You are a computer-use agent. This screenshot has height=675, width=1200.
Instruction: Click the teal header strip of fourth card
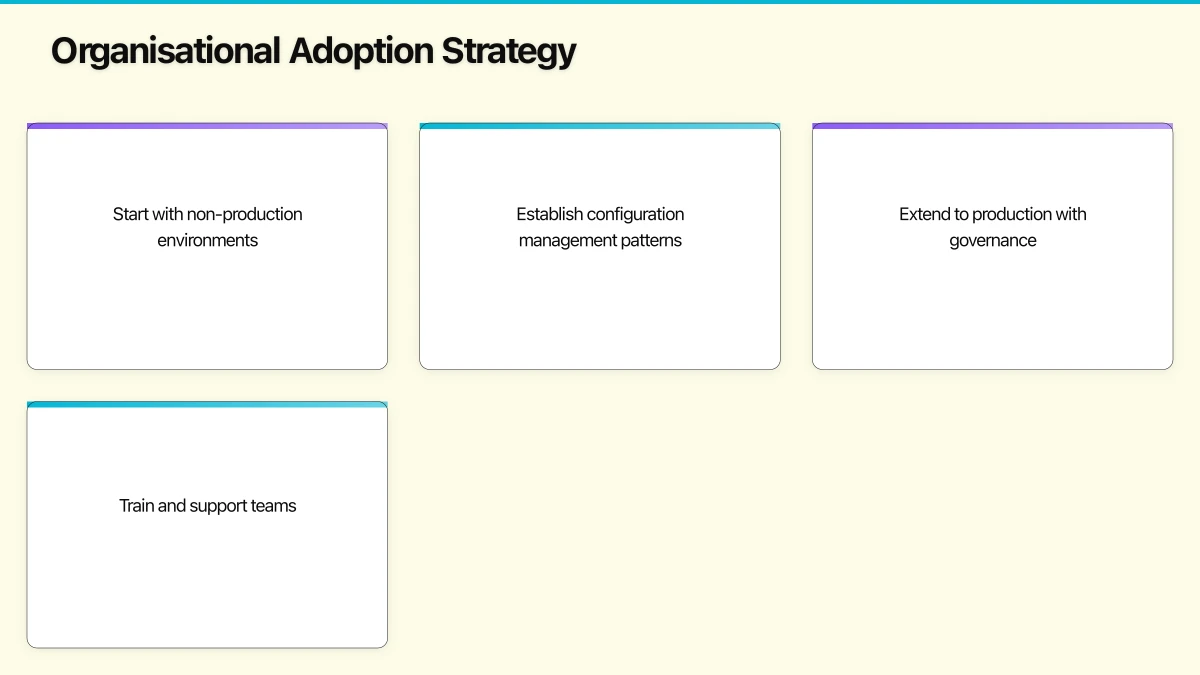pyautogui.click(x=207, y=405)
